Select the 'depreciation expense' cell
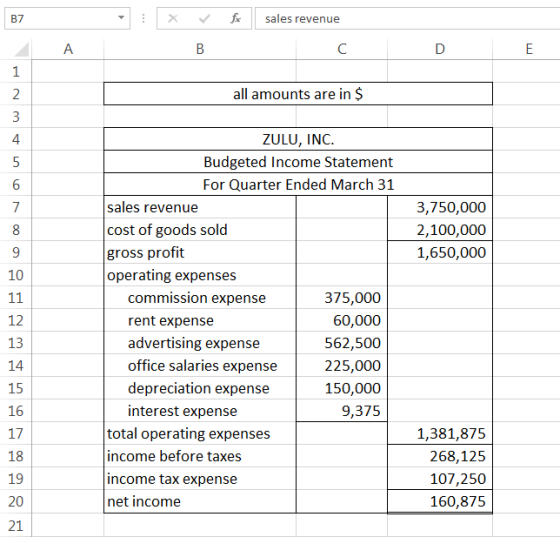 pos(200,388)
